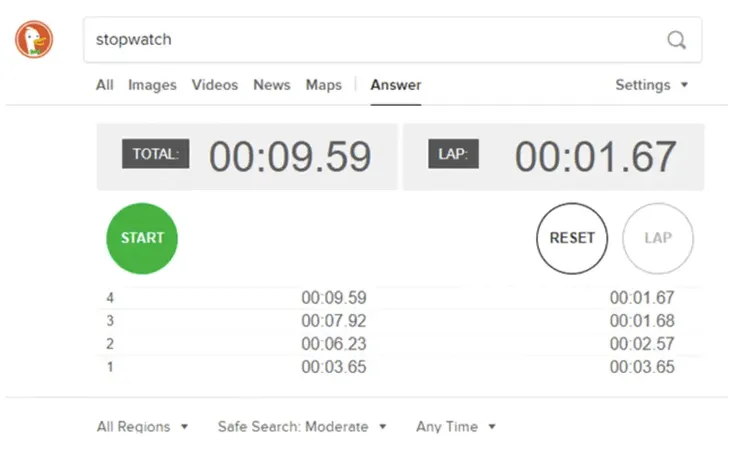Click the search box containing stopwatch
The width and height of the screenshot is (740, 456).
[x=393, y=40]
